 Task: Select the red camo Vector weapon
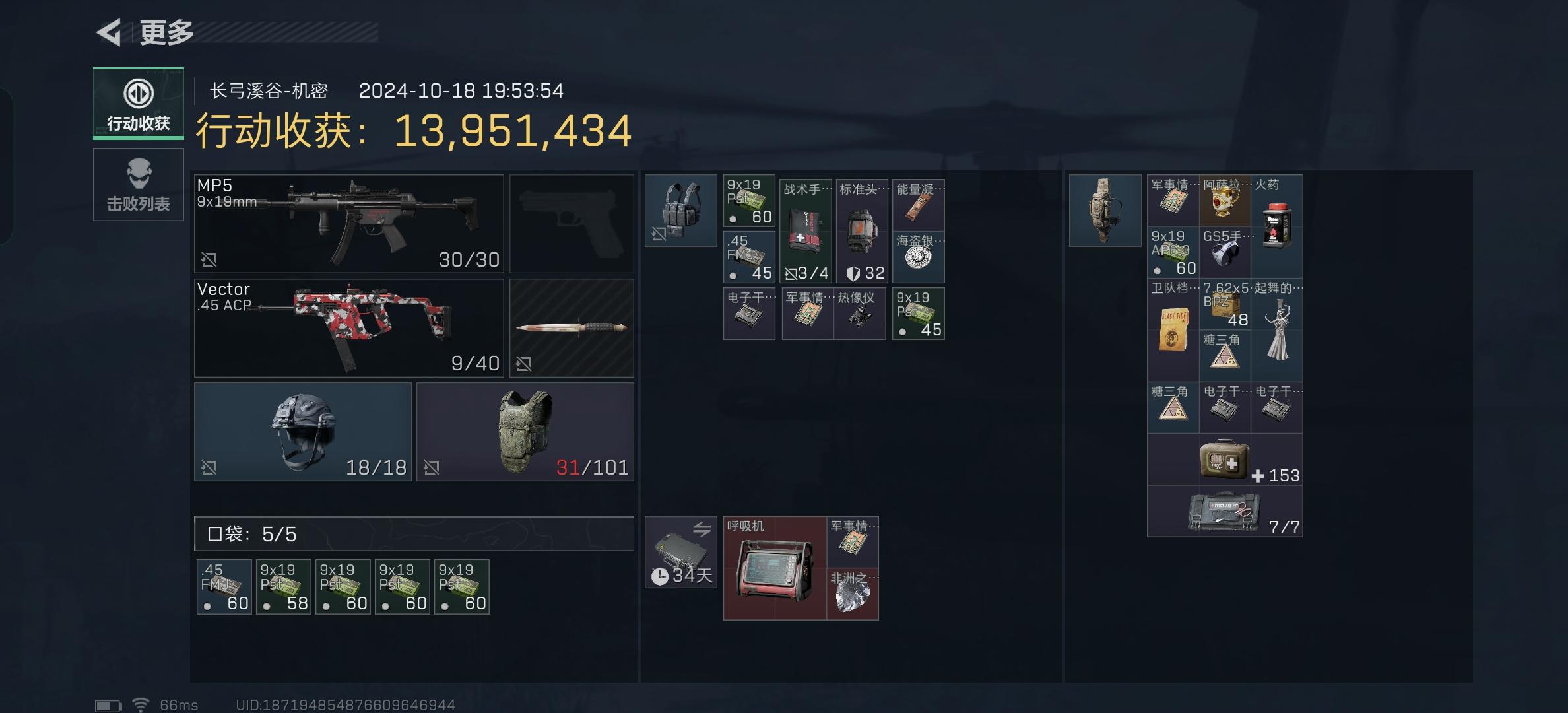348,328
